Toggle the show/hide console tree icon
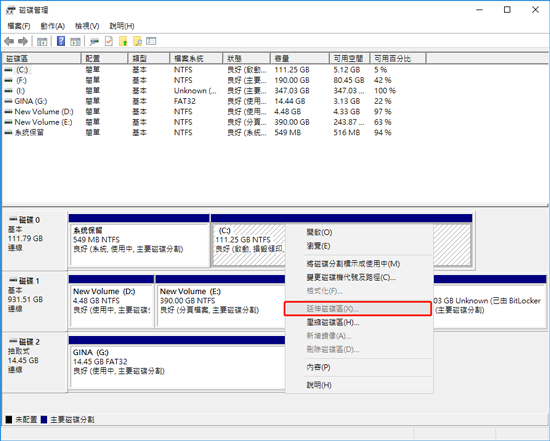The width and height of the screenshot is (550, 441). 42,41
